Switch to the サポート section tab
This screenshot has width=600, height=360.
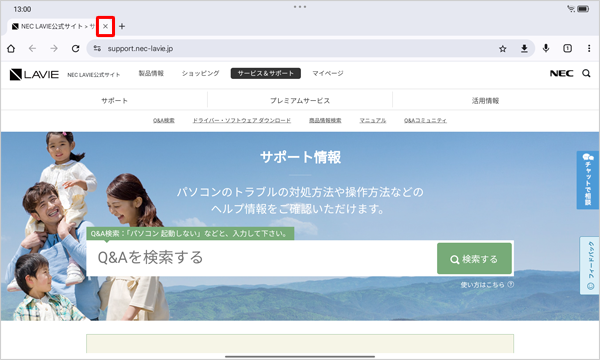[x=114, y=101]
